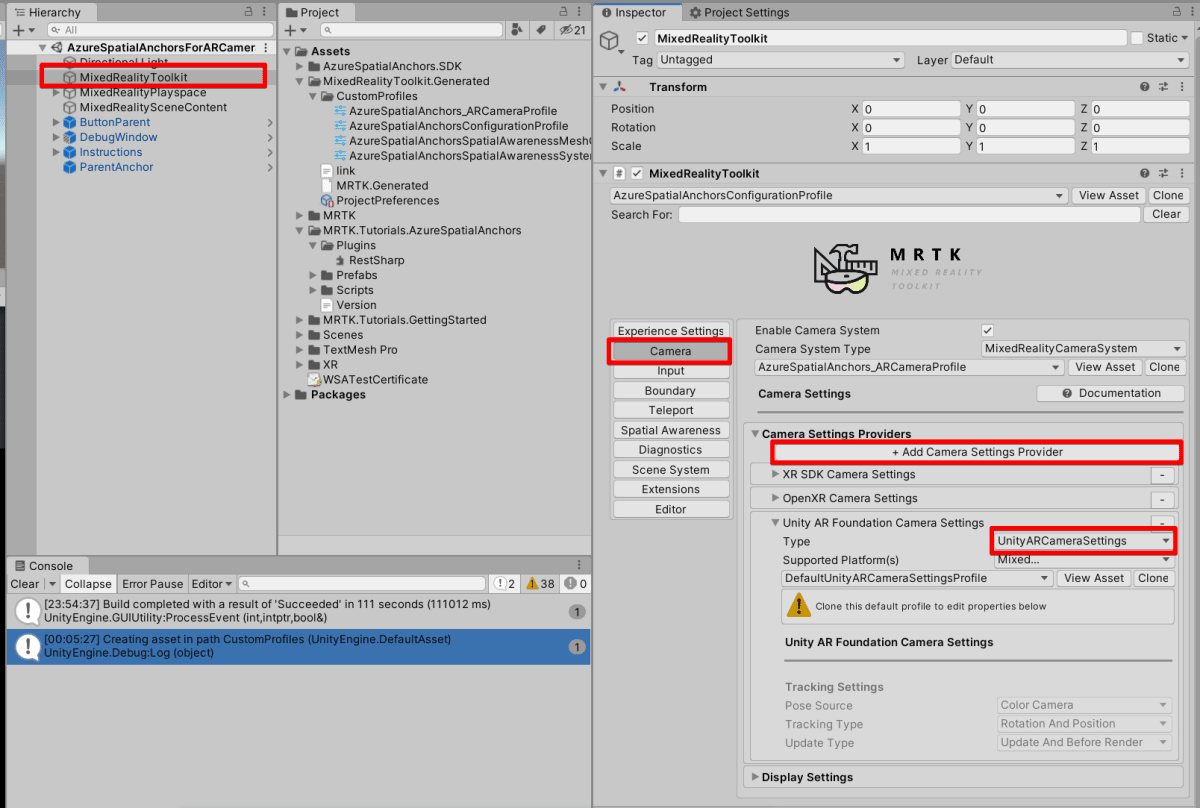Toggle Error Pause in the Console
Screen dimensions: 1200x808
pyautogui.click(x=153, y=584)
